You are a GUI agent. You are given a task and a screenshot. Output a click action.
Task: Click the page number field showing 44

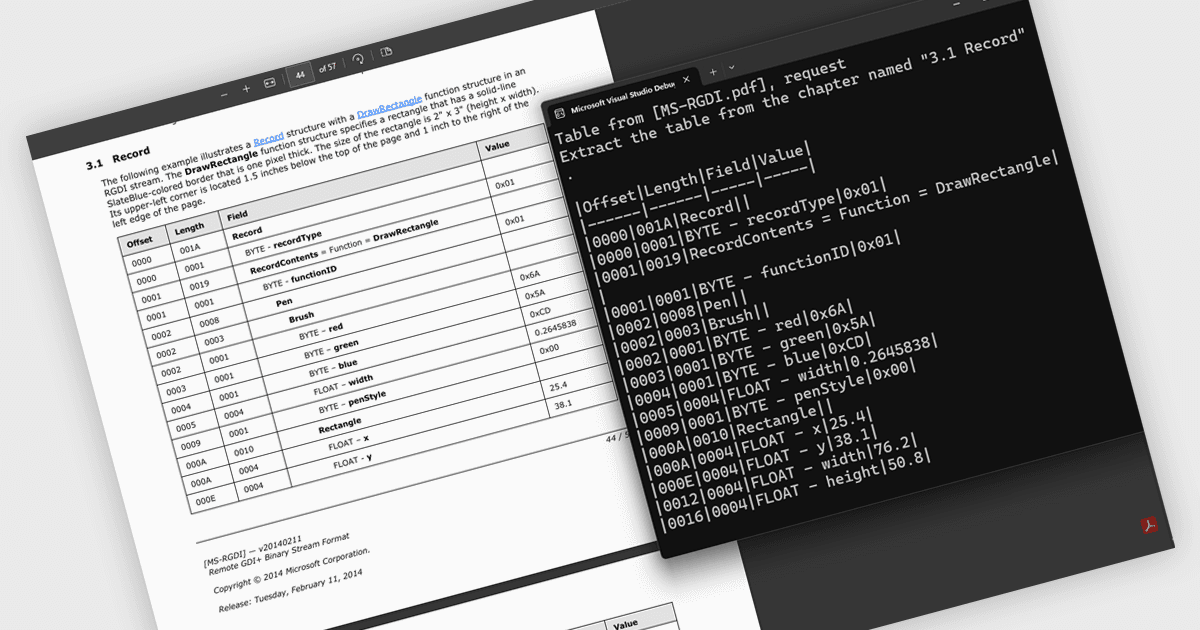[299, 75]
